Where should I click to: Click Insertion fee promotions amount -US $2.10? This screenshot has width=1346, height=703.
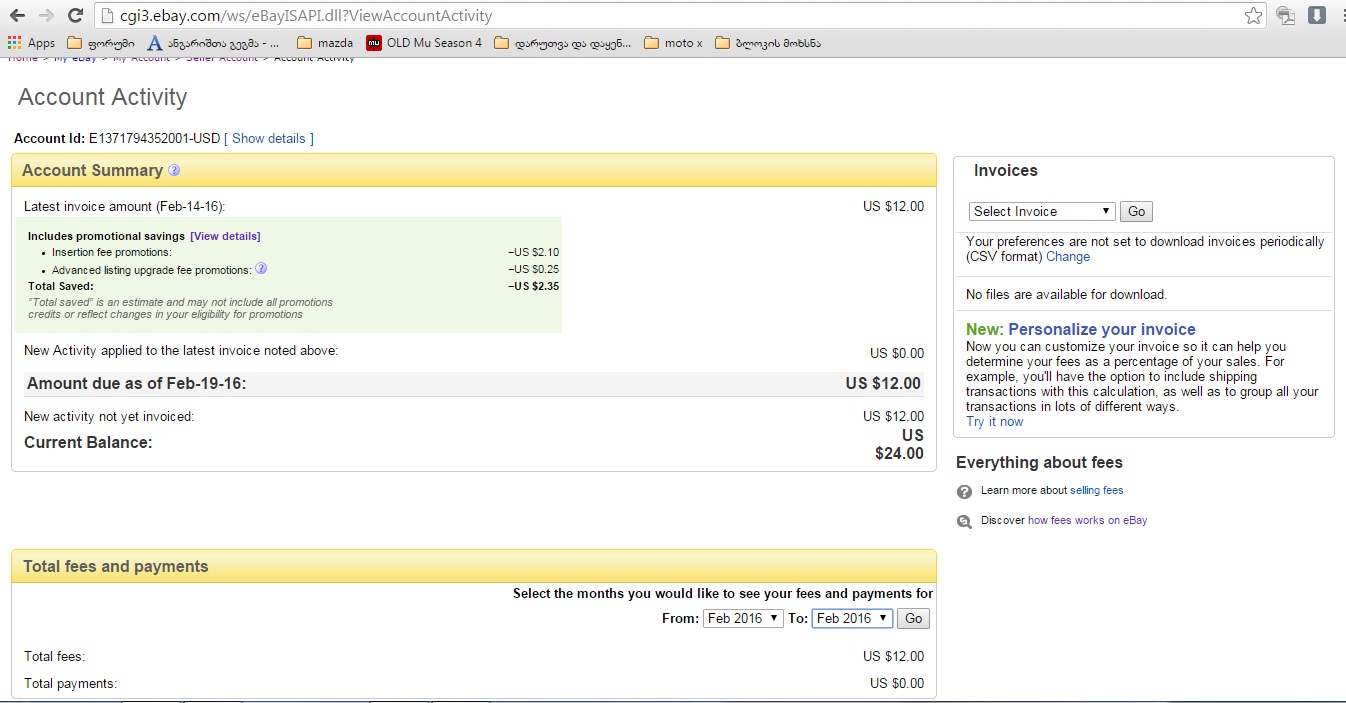pyautogui.click(x=533, y=252)
